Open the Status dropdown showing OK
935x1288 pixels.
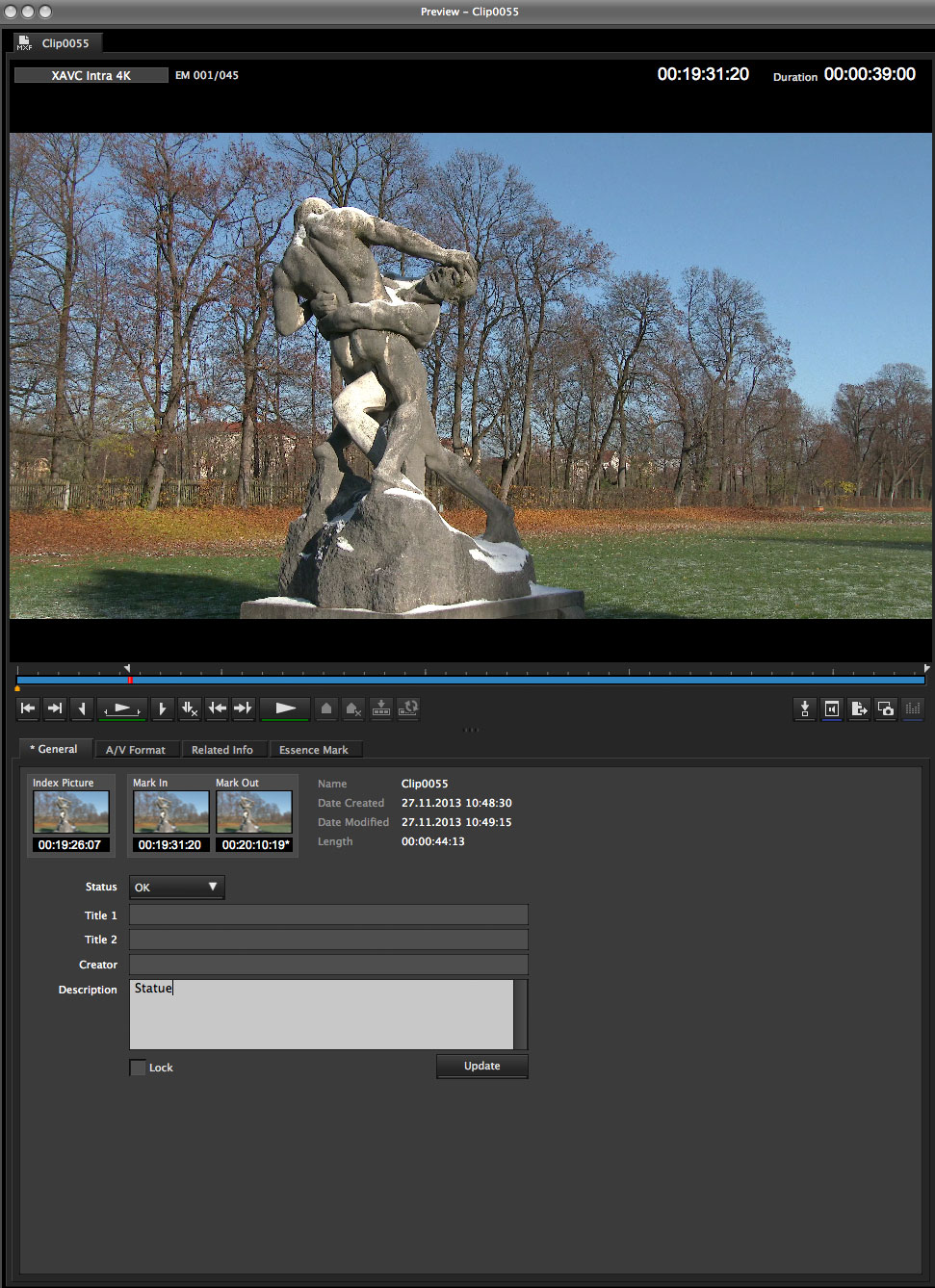coord(176,887)
